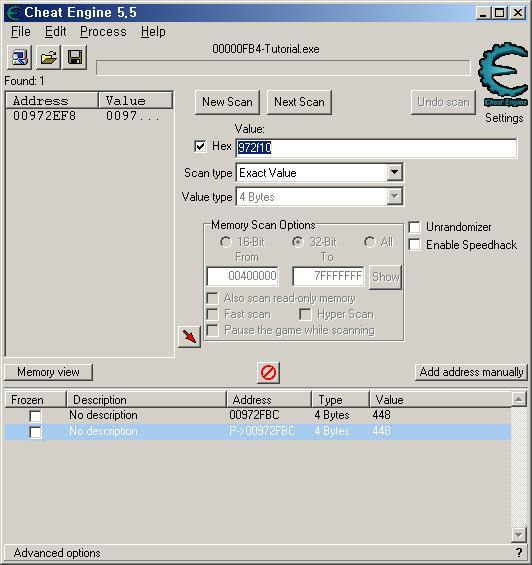The height and width of the screenshot is (565, 532).
Task: Click 4 Bytes type in pointer row
Action: (x=332, y=431)
